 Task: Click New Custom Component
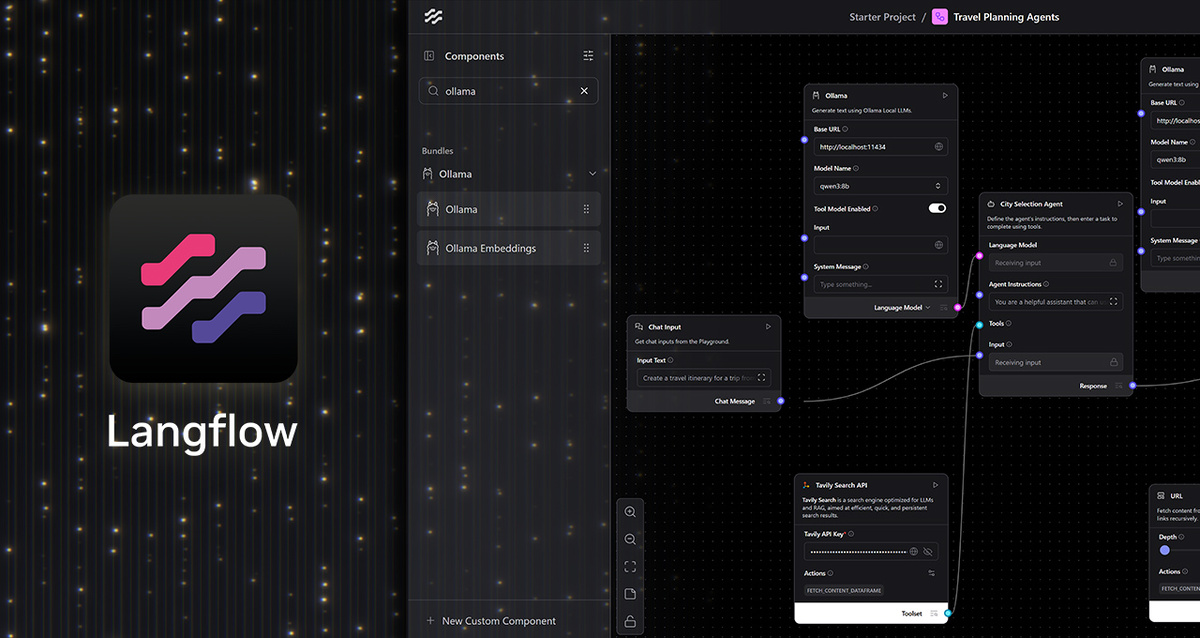pyautogui.click(x=491, y=621)
